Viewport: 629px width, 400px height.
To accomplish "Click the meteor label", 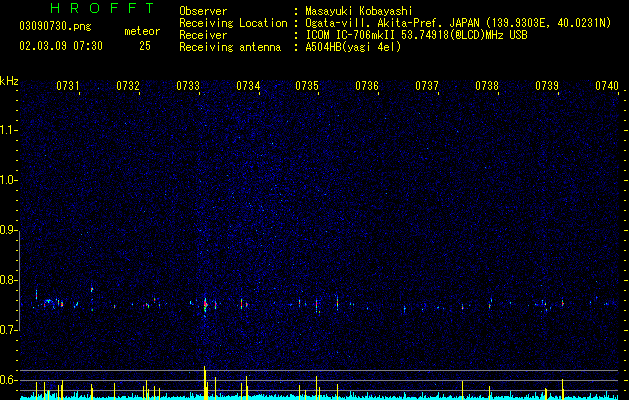I will (142, 31).
